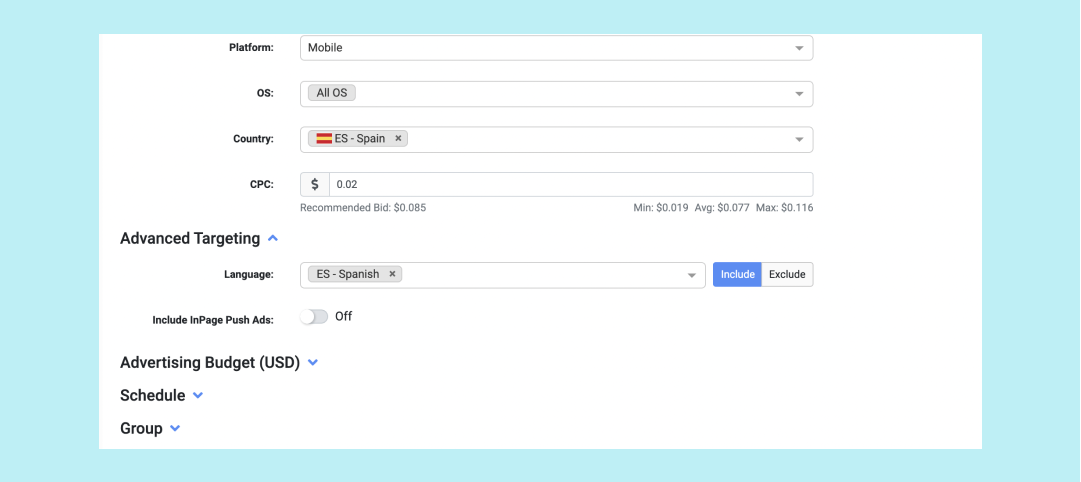Image resolution: width=1081 pixels, height=482 pixels.
Task: Click the Language: field label
Action: click(248, 274)
